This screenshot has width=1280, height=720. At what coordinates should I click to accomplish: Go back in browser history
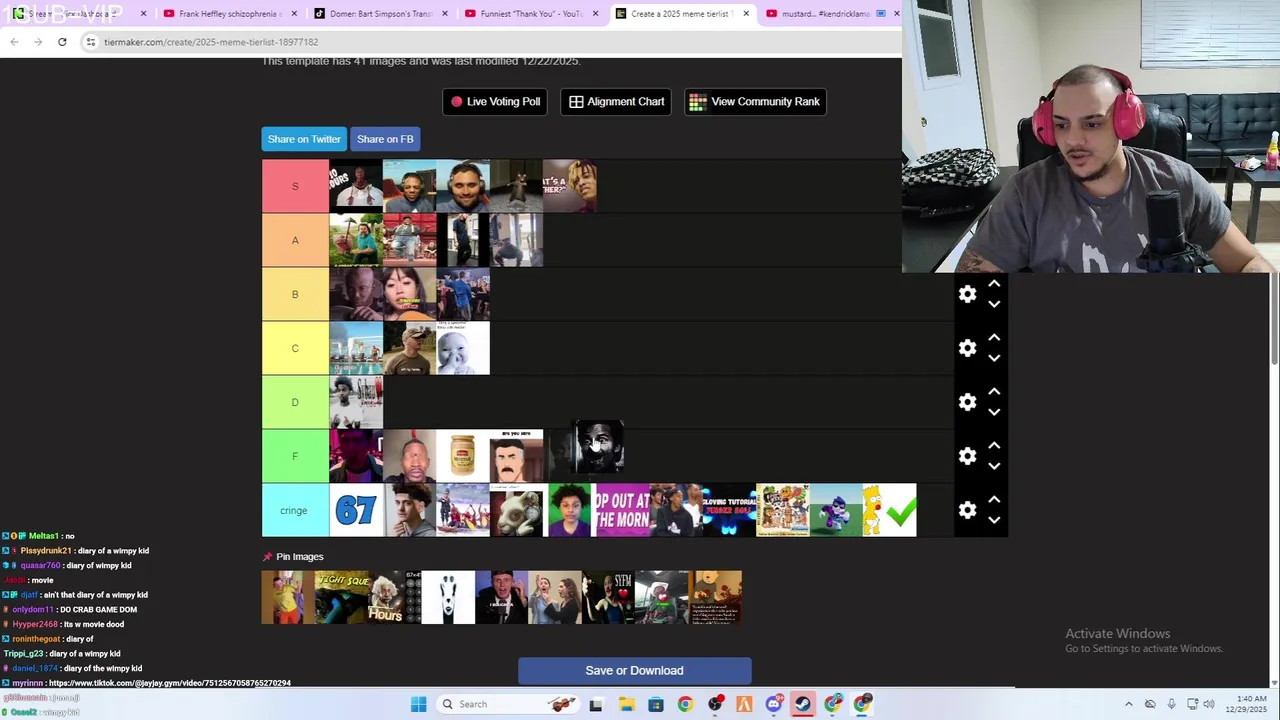[14, 42]
